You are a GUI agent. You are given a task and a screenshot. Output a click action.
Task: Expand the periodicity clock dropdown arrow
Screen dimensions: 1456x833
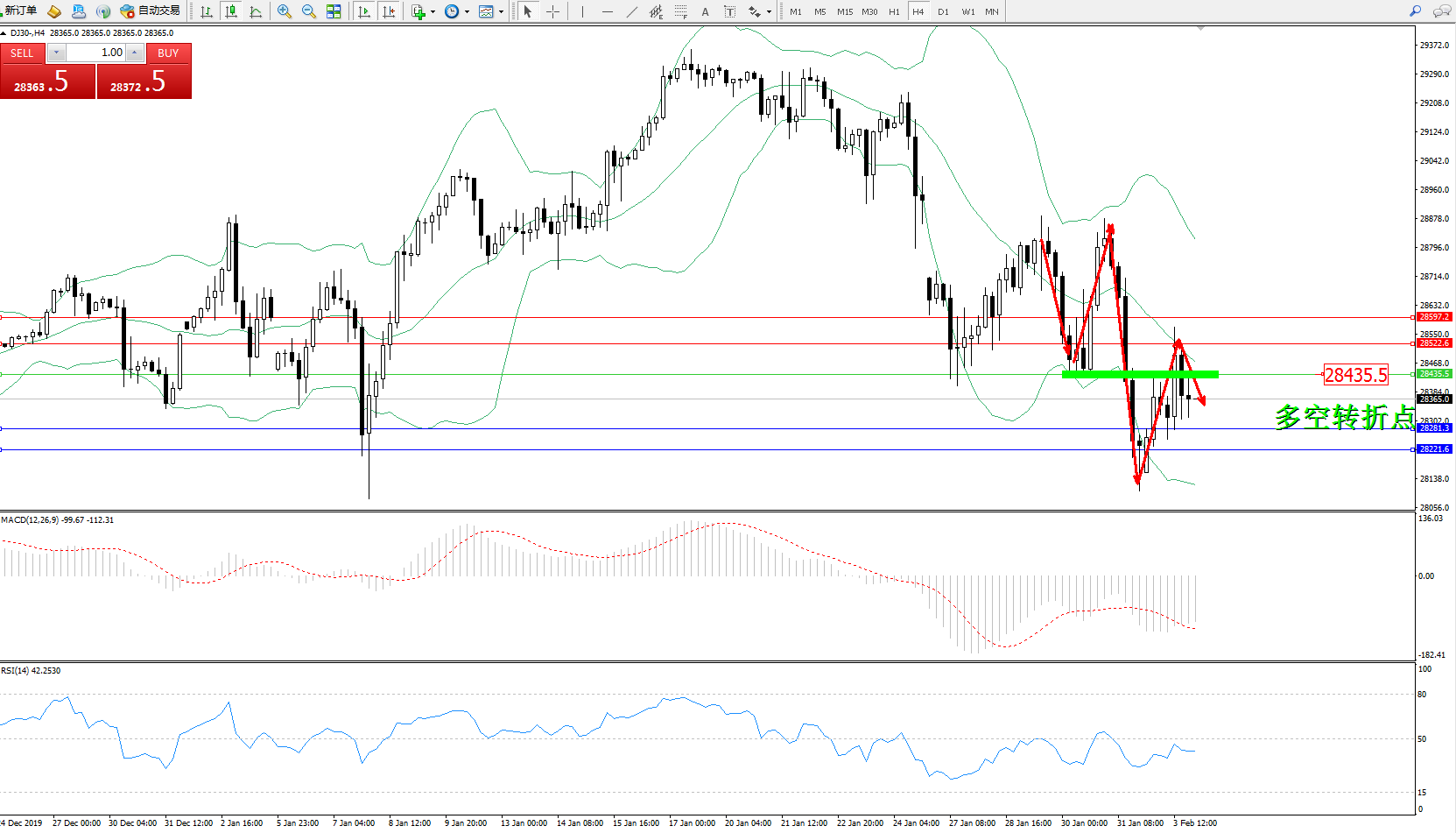pyautogui.click(x=467, y=12)
